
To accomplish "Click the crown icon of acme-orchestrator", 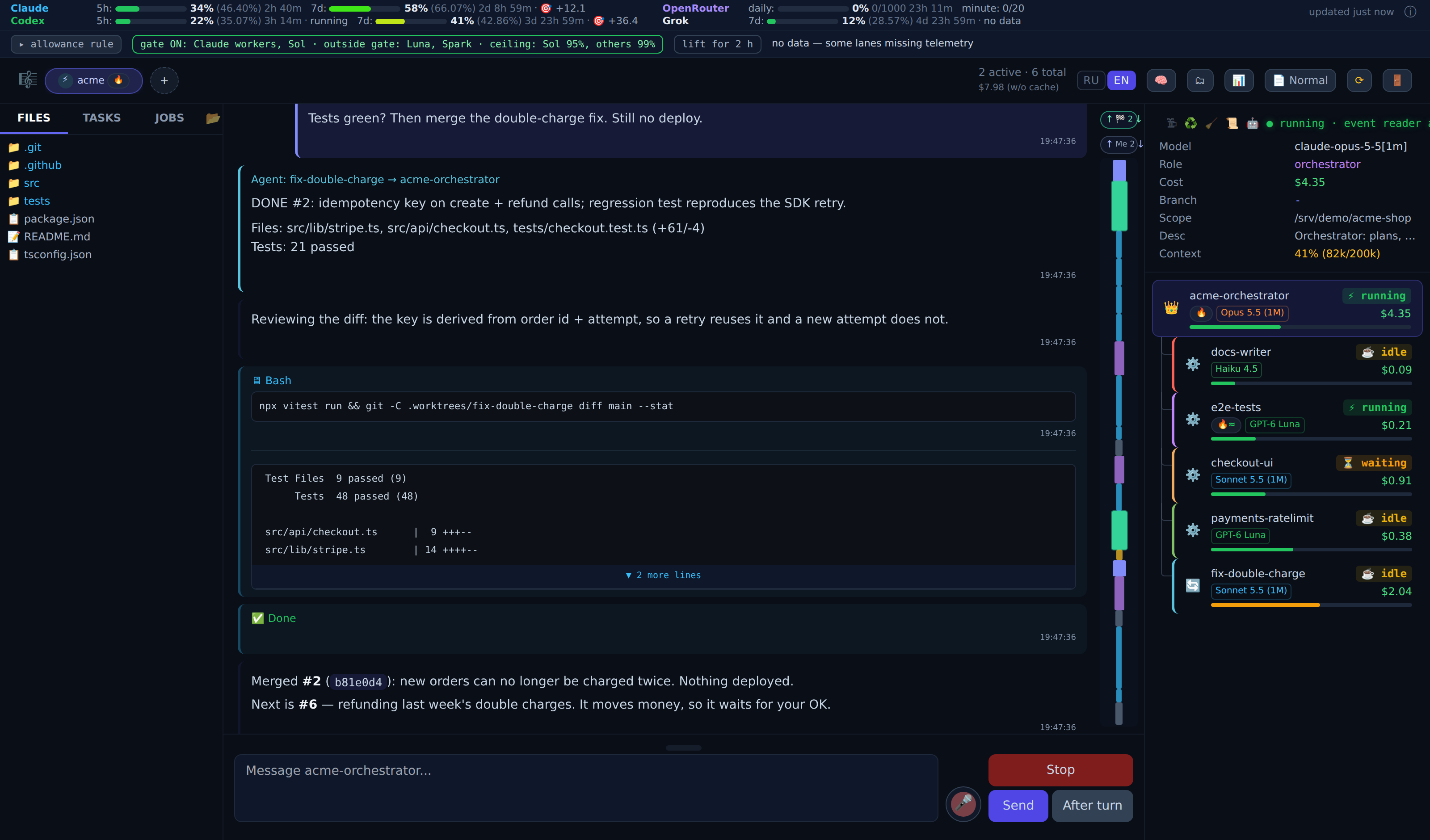I will (1171, 307).
